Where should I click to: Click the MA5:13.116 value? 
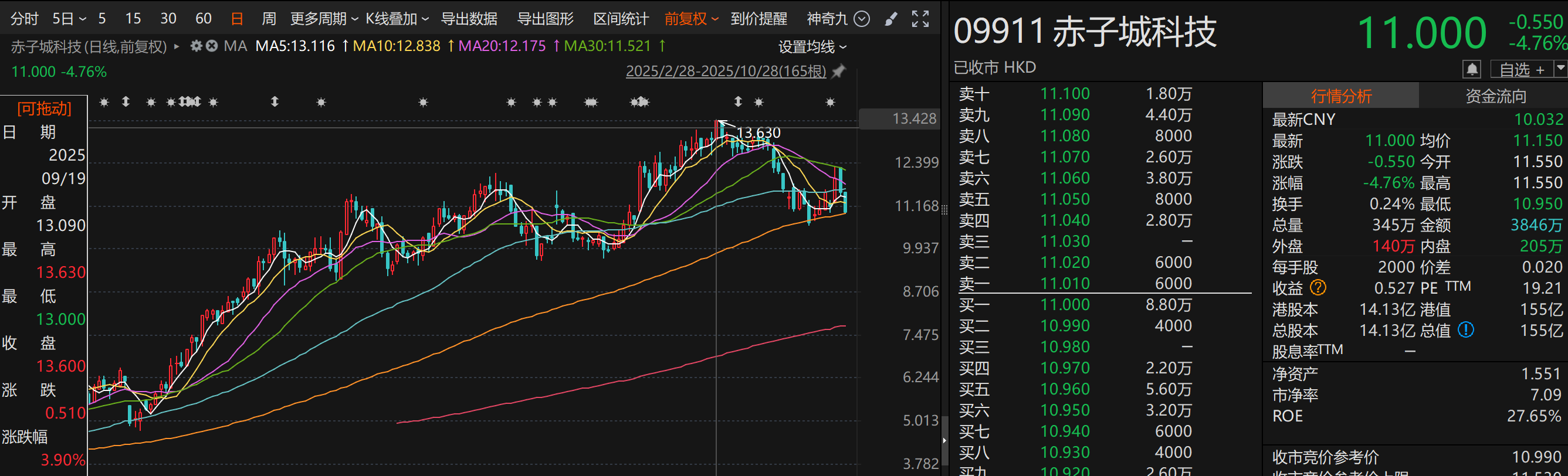tap(295, 46)
